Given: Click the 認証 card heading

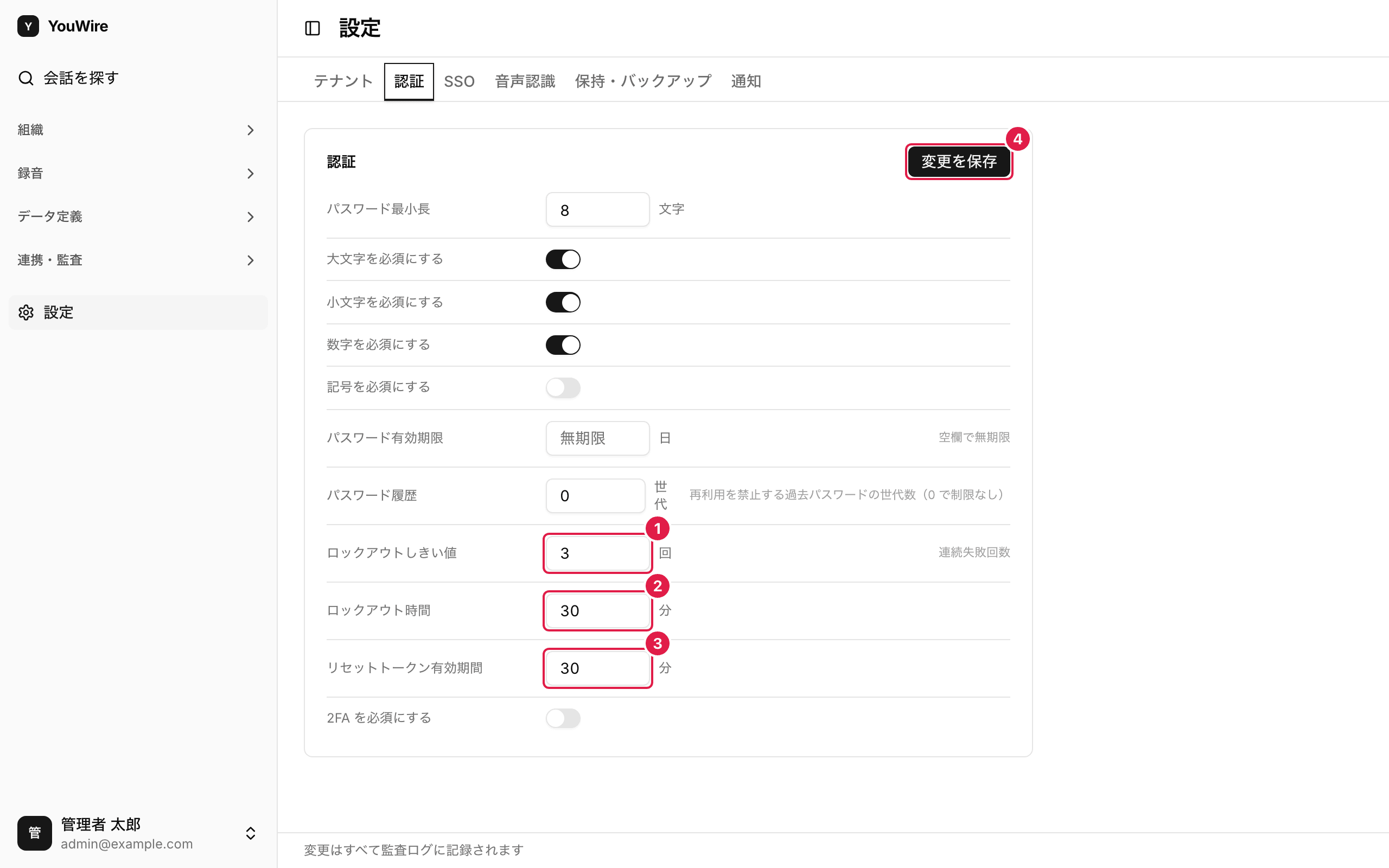Looking at the screenshot, I should point(341,162).
